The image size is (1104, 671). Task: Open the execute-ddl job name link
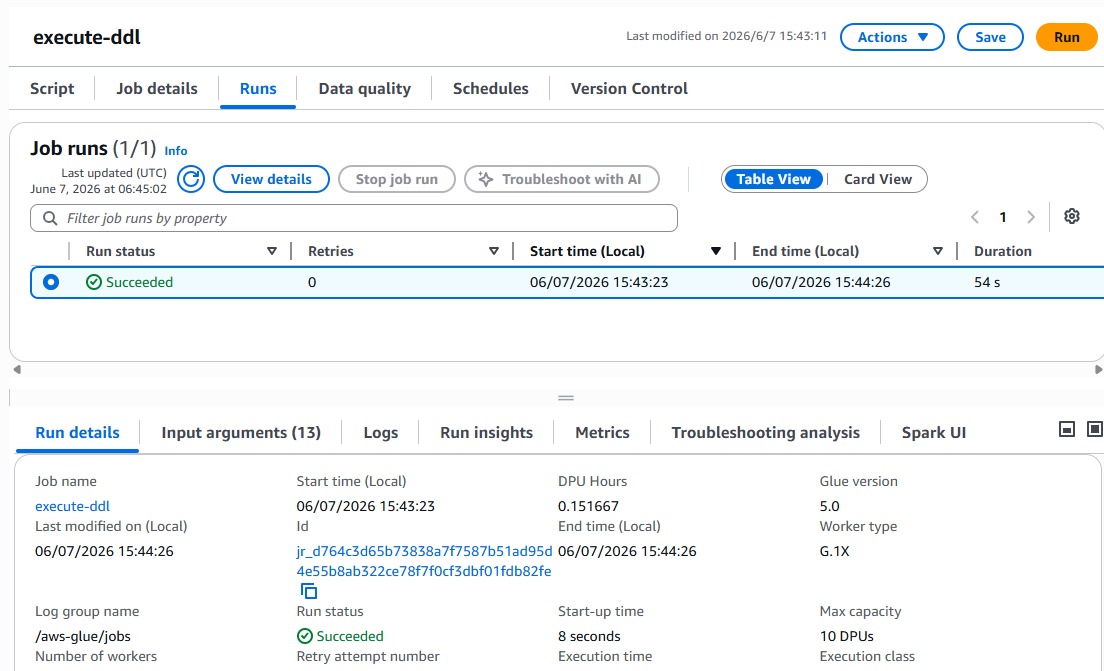72,506
